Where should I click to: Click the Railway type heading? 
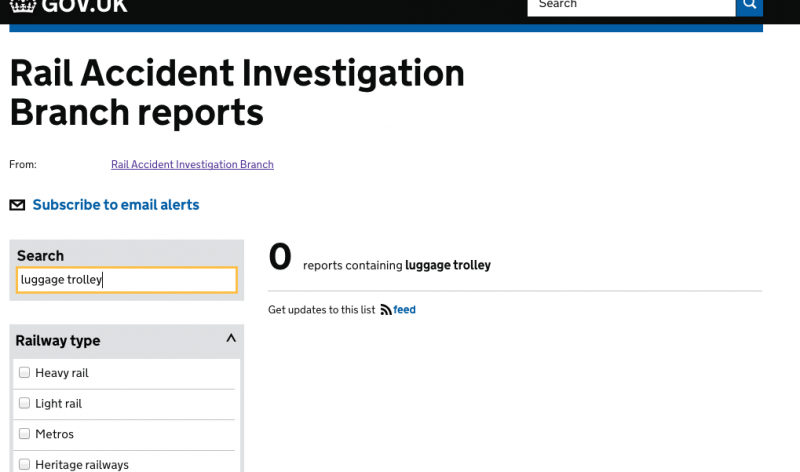click(58, 340)
